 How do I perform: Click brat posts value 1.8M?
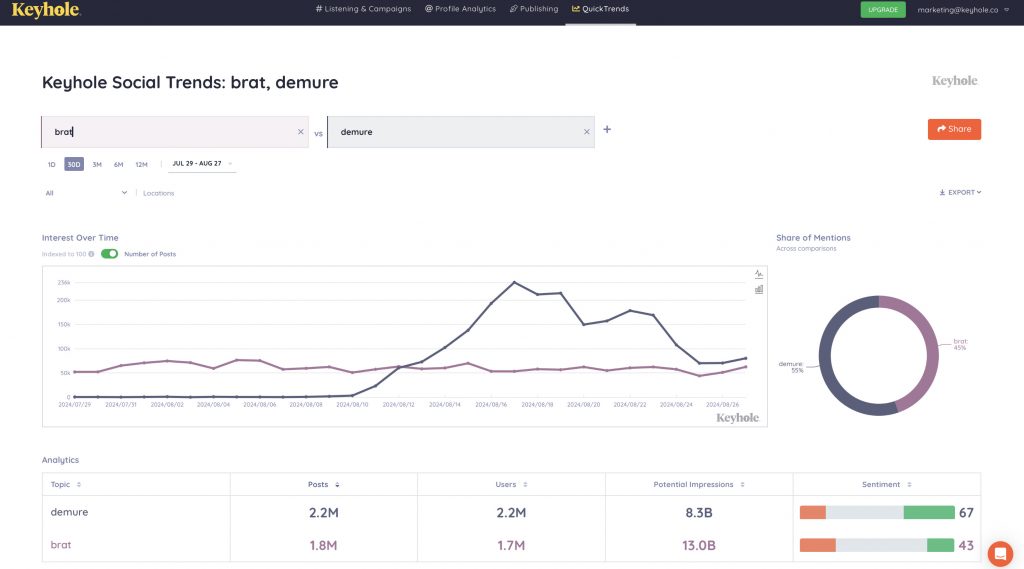(x=323, y=545)
